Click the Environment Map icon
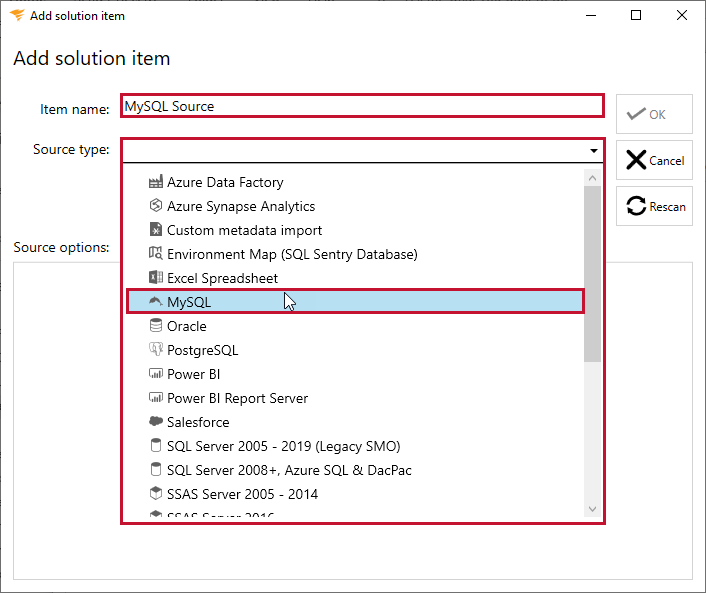This screenshot has height=593, width=706. pyautogui.click(x=156, y=253)
